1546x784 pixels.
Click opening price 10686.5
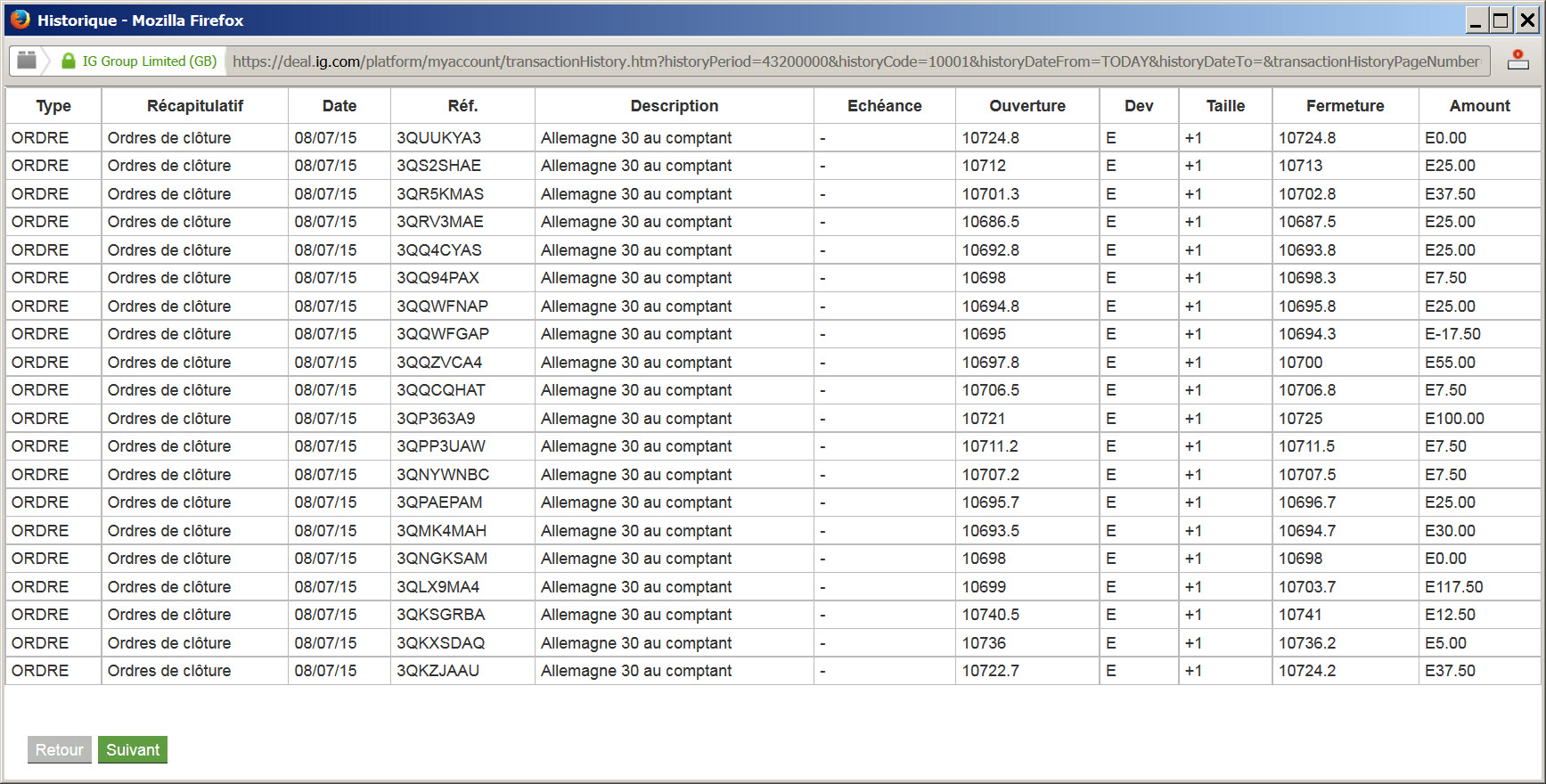click(991, 222)
